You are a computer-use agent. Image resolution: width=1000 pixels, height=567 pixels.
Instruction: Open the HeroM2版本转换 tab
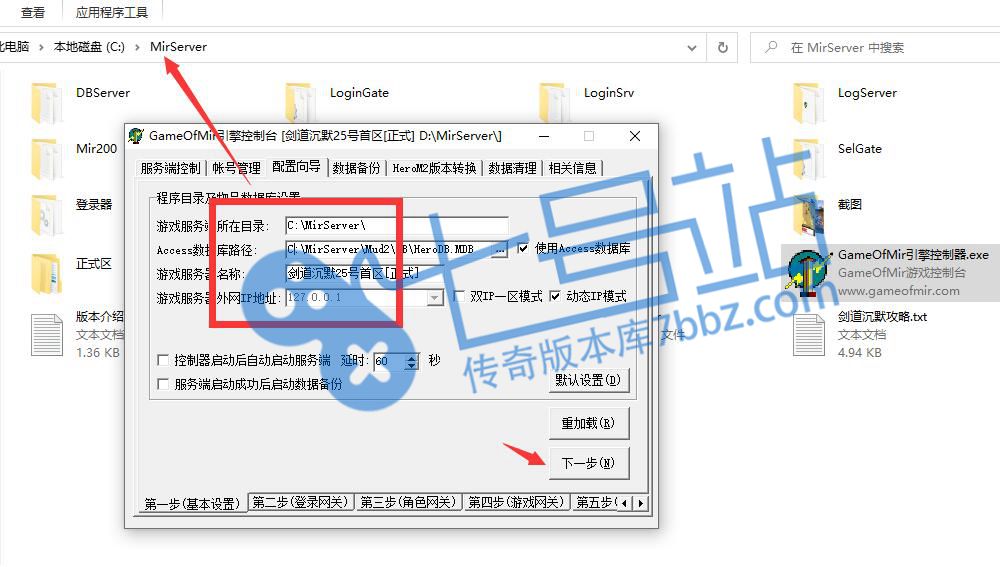tap(434, 168)
